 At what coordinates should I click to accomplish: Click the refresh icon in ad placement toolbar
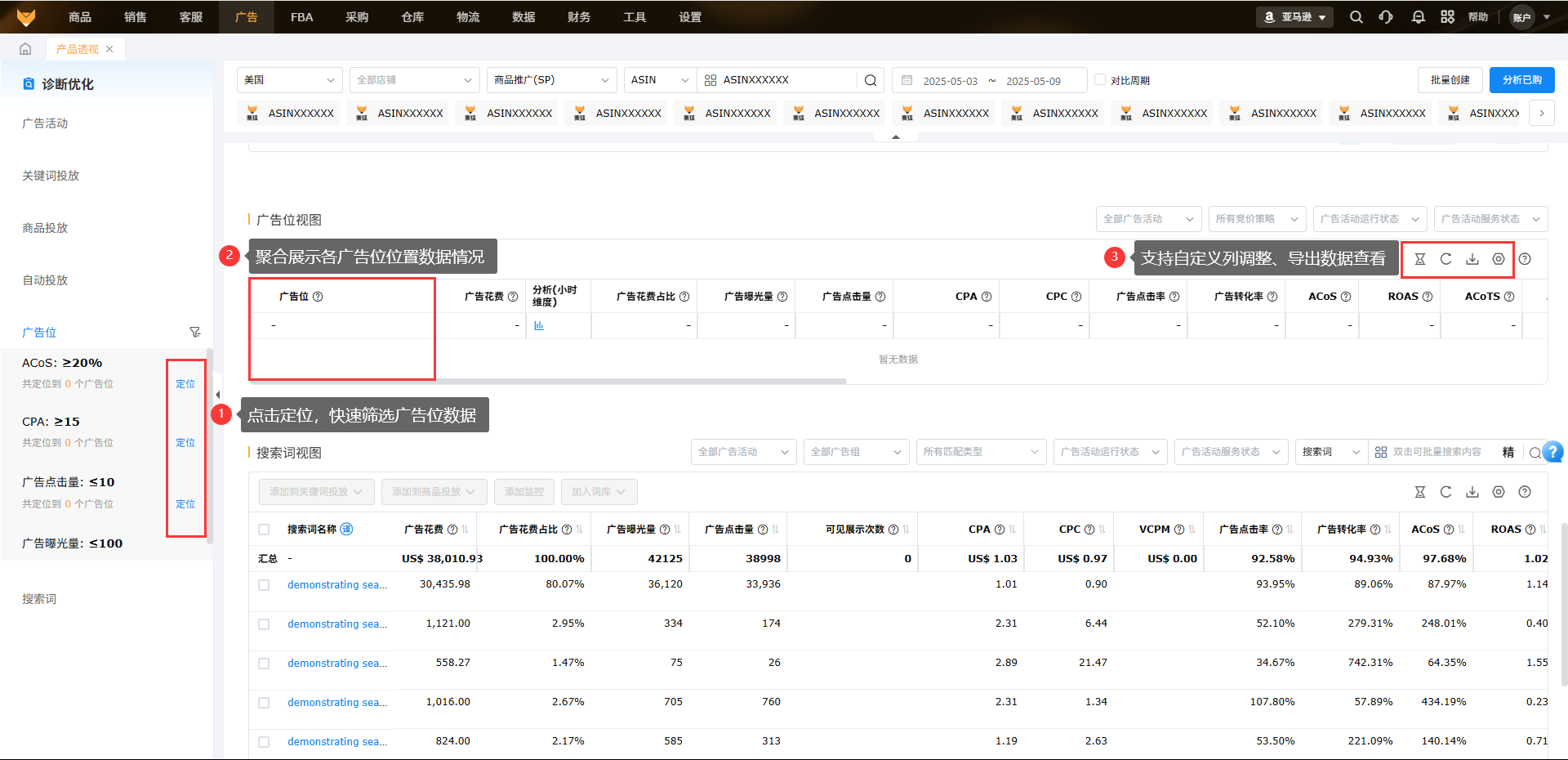pyautogui.click(x=1445, y=259)
